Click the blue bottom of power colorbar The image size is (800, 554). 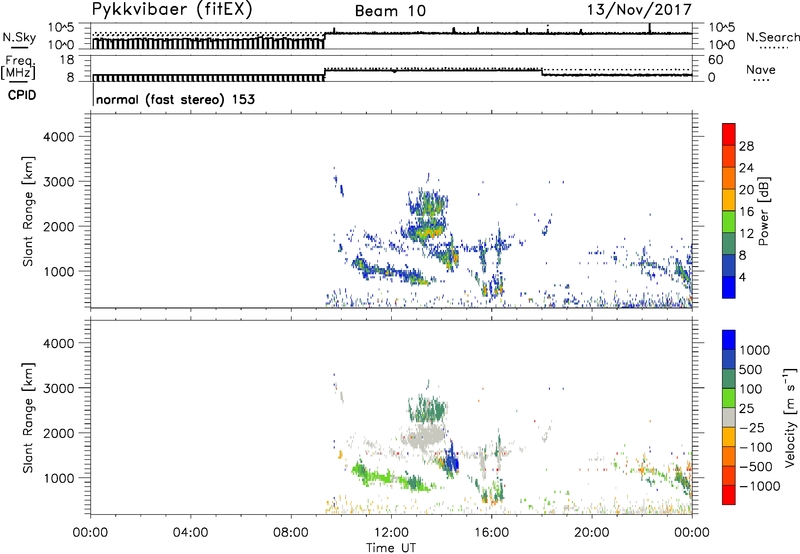point(729,287)
